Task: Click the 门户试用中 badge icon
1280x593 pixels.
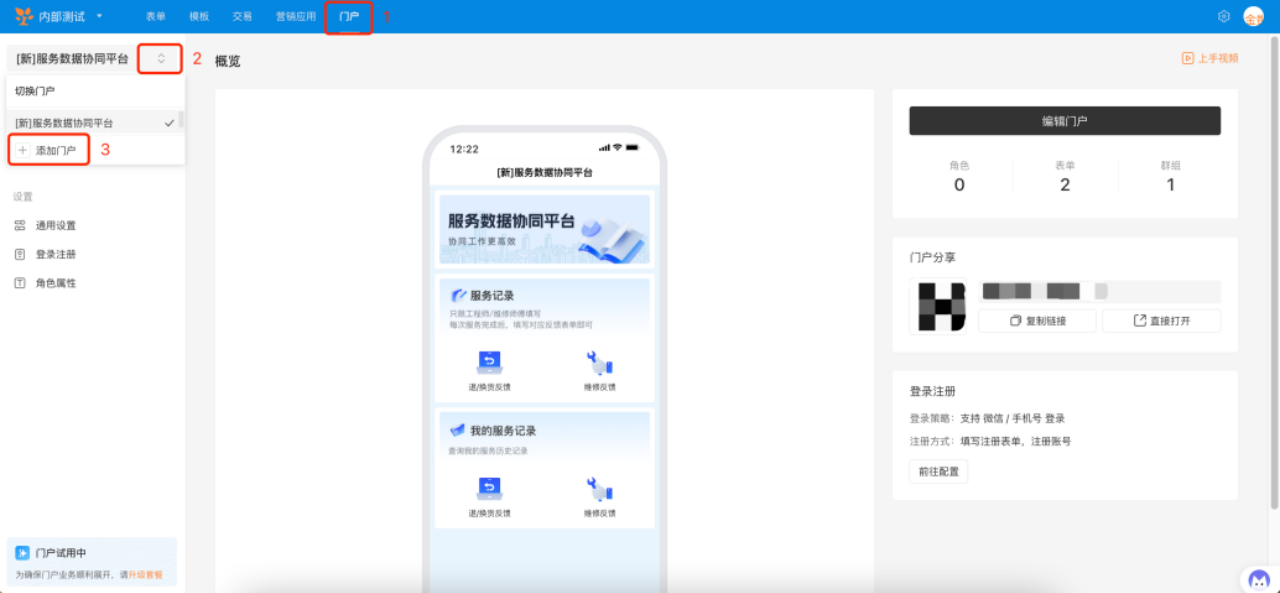Action: click(x=22, y=553)
